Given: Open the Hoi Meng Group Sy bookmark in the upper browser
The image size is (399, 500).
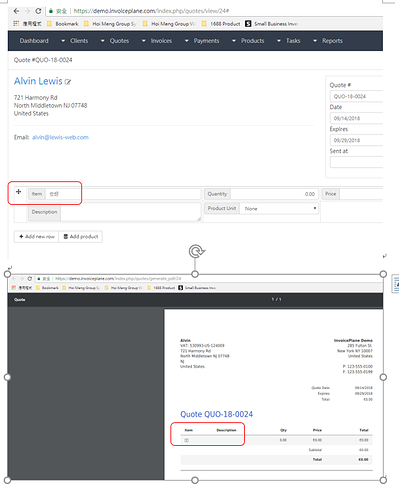Looking at the screenshot, I should tap(110, 24).
